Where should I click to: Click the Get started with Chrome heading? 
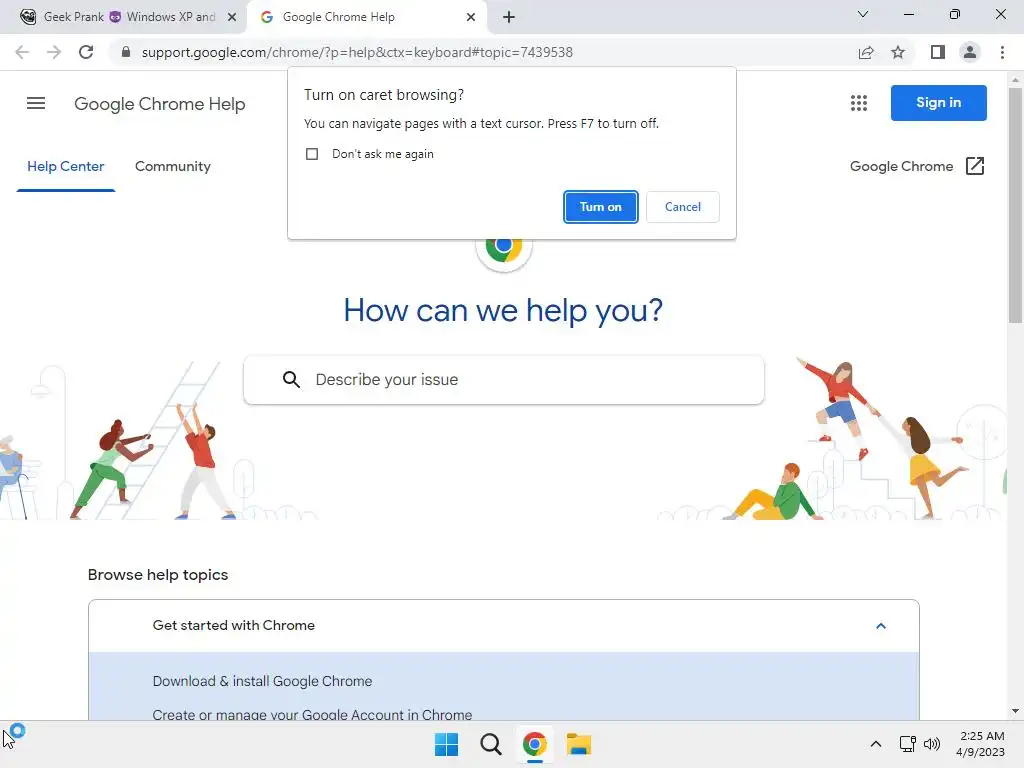point(233,626)
